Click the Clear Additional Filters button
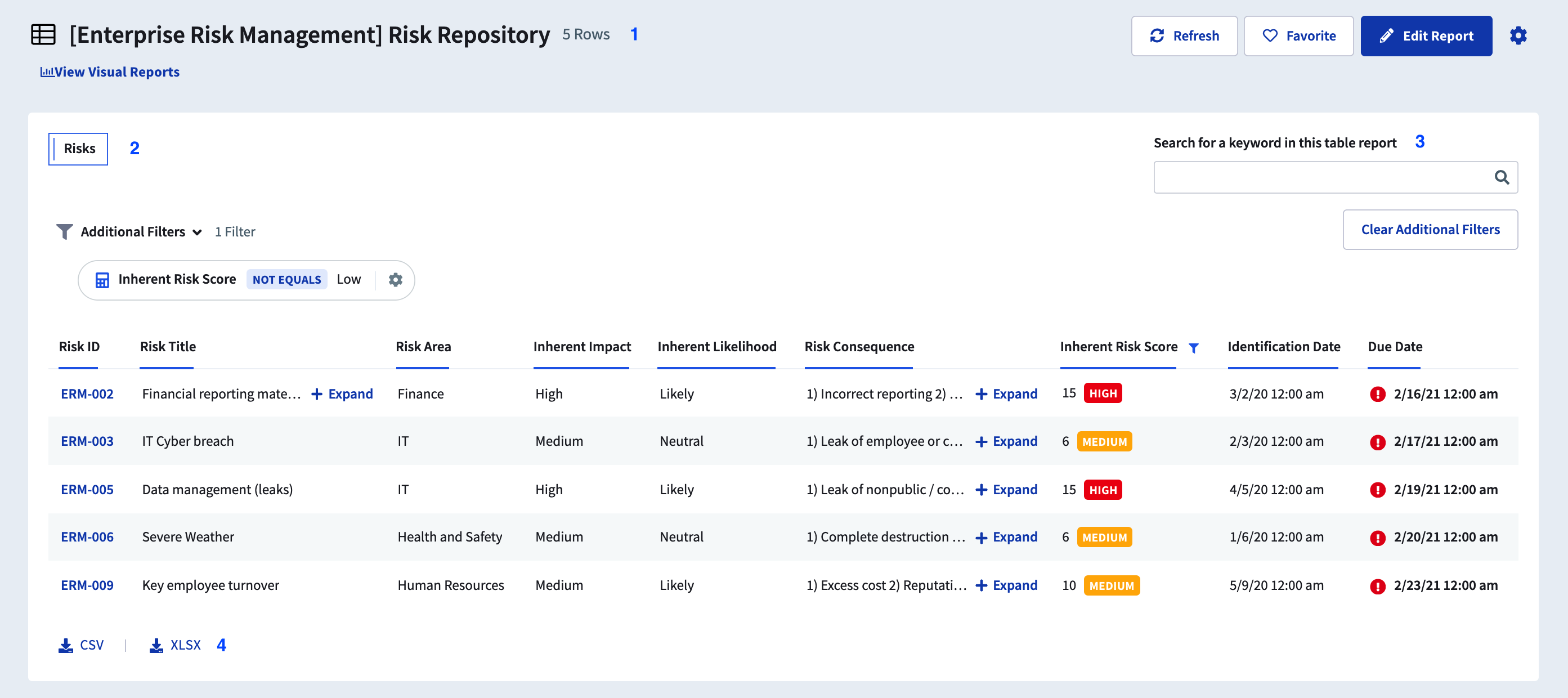Screen dimensions: 1568x698 pyautogui.click(x=1430, y=230)
